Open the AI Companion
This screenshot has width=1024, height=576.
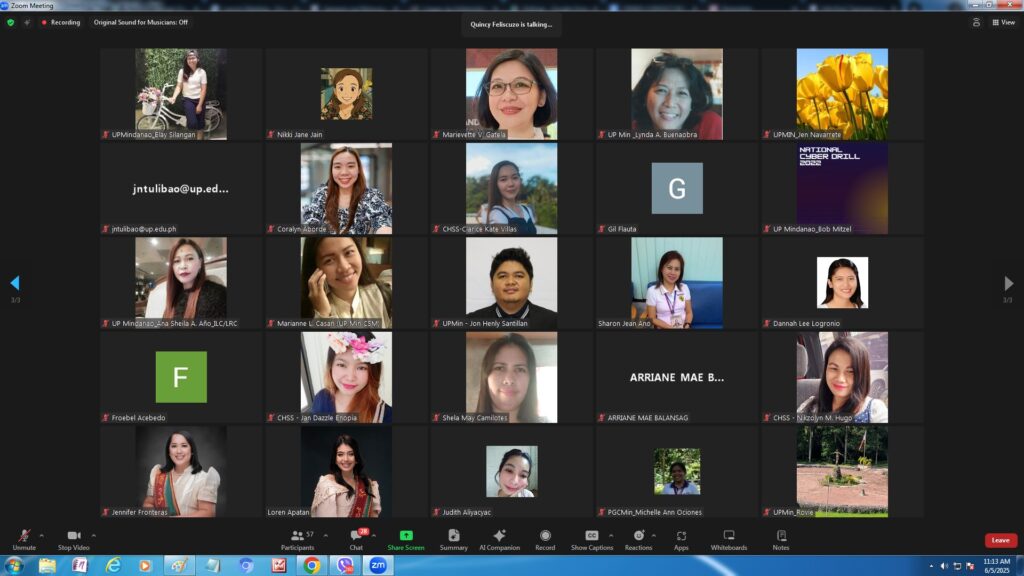click(x=499, y=539)
